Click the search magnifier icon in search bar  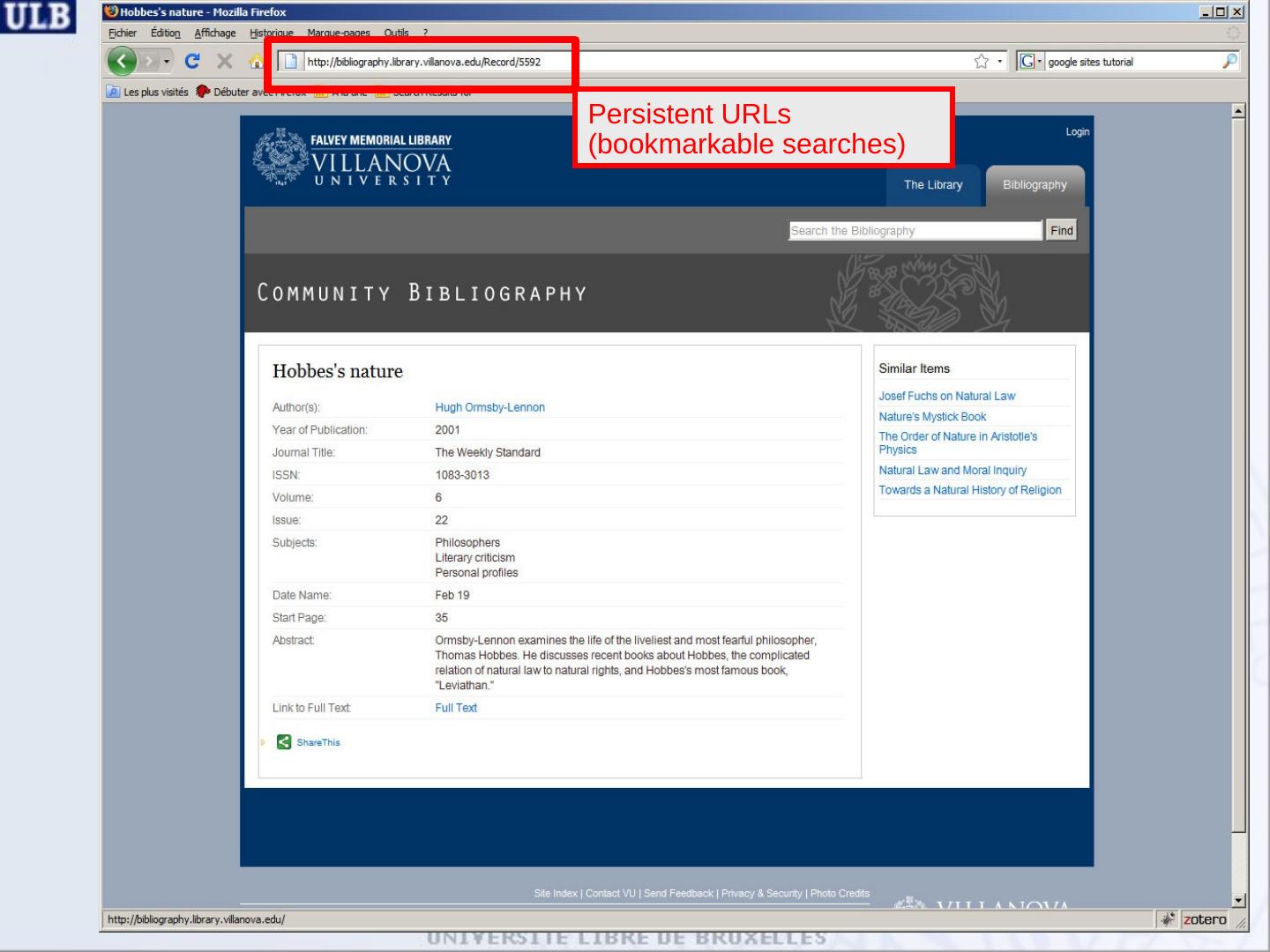[x=1229, y=61]
